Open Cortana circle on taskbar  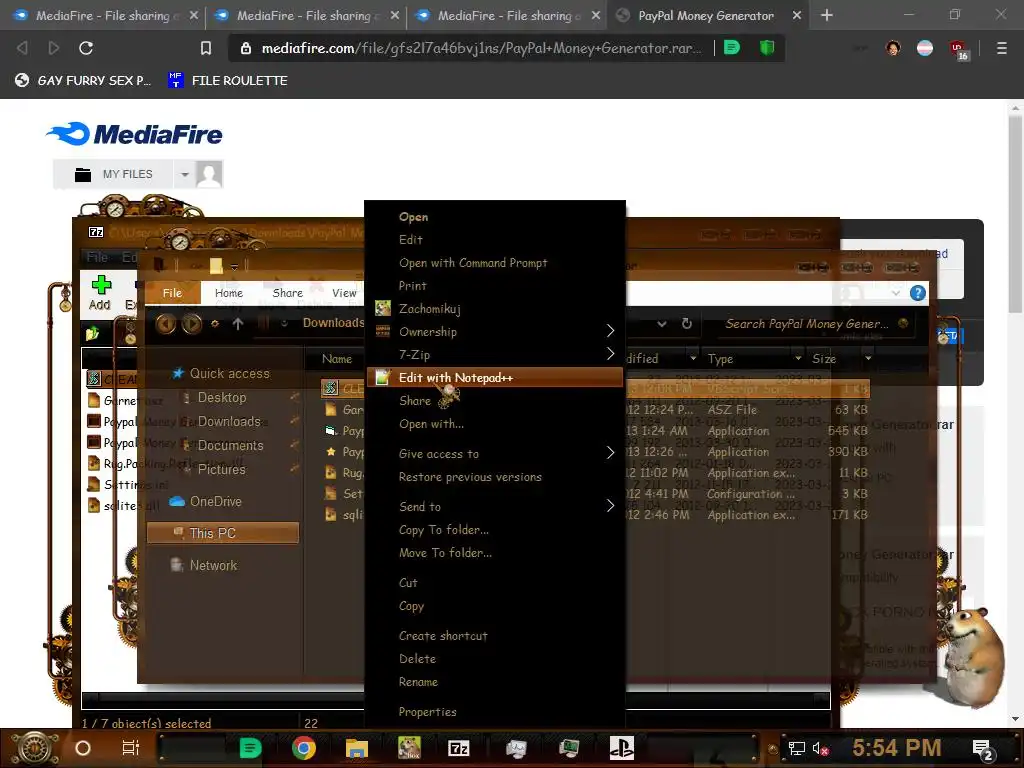point(83,748)
